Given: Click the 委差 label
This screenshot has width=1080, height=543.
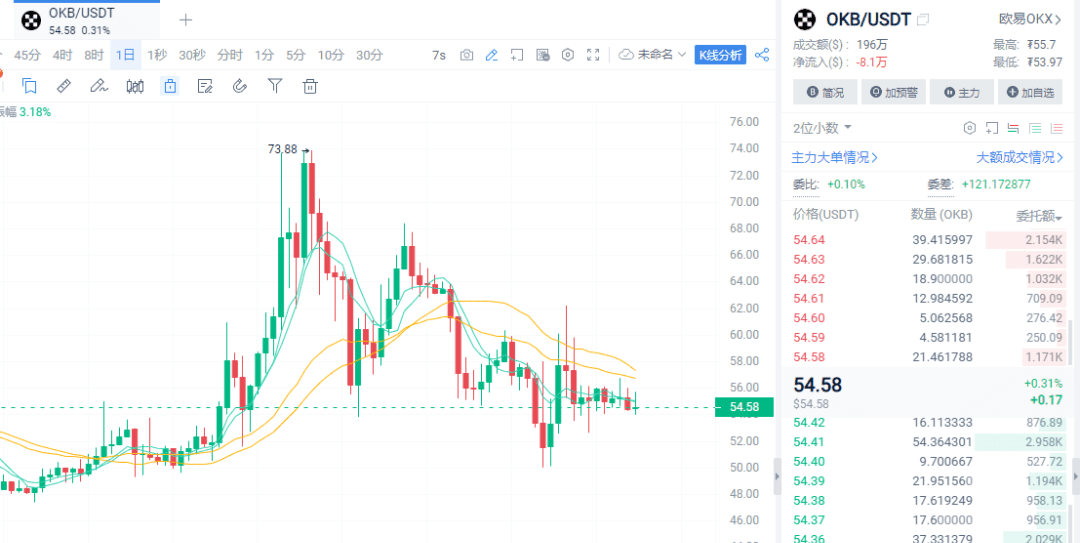Looking at the screenshot, I should click(x=940, y=185).
